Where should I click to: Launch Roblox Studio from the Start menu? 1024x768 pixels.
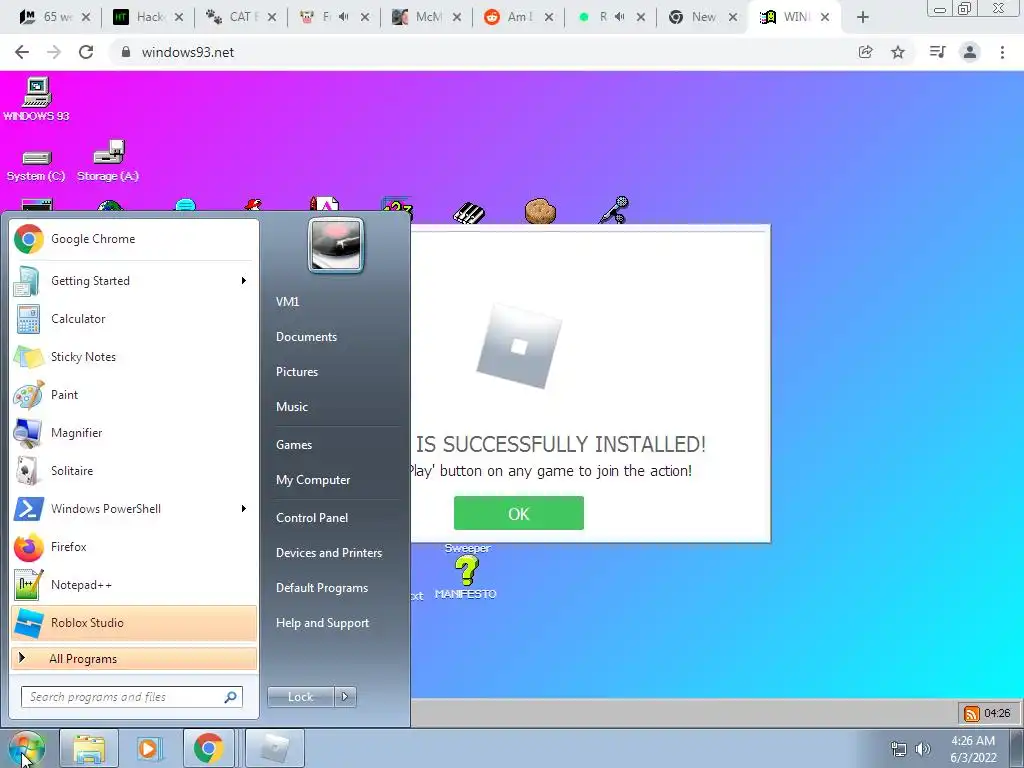(134, 622)
